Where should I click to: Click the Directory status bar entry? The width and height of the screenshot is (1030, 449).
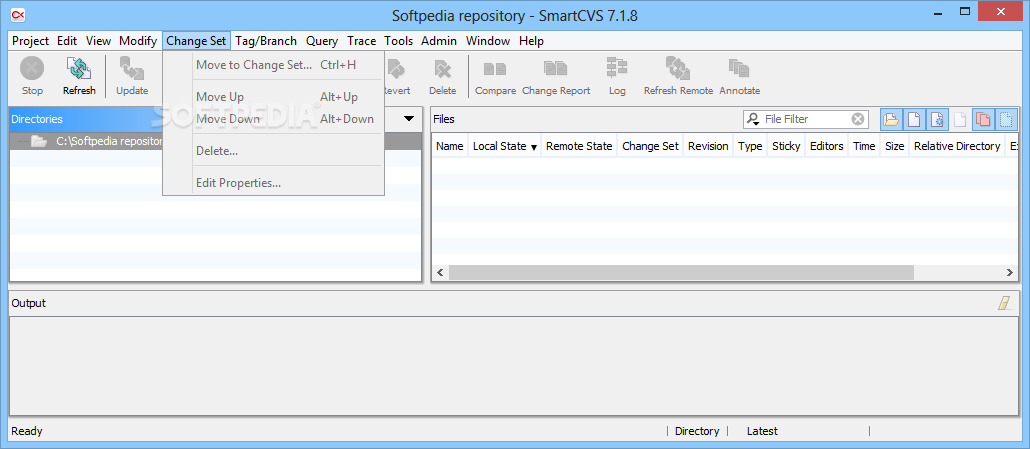pyautogui.click(x=697, y=431)
